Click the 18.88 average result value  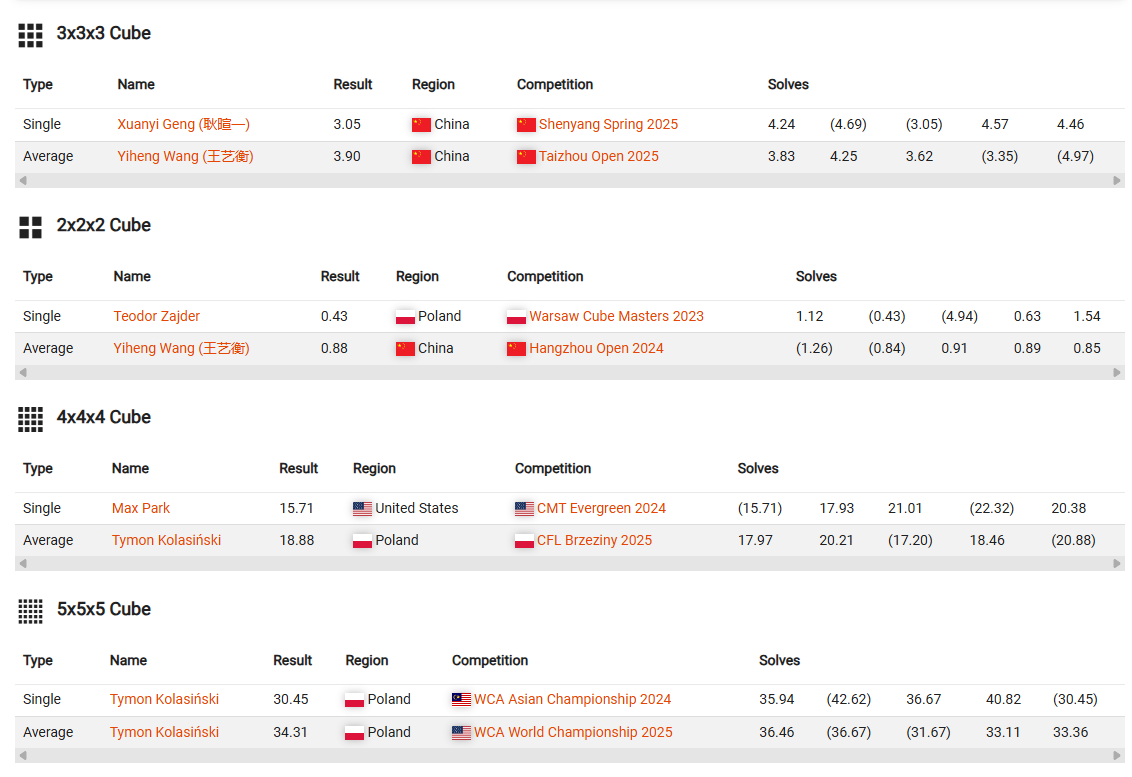[297, 540]
